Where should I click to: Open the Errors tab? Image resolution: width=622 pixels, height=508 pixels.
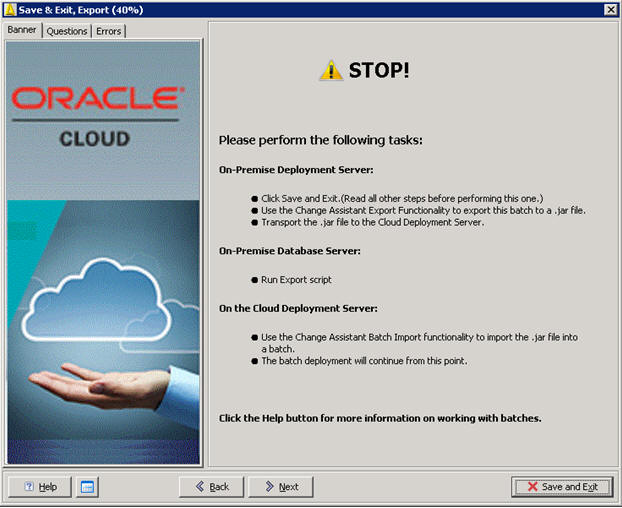(x=109, y=31)
